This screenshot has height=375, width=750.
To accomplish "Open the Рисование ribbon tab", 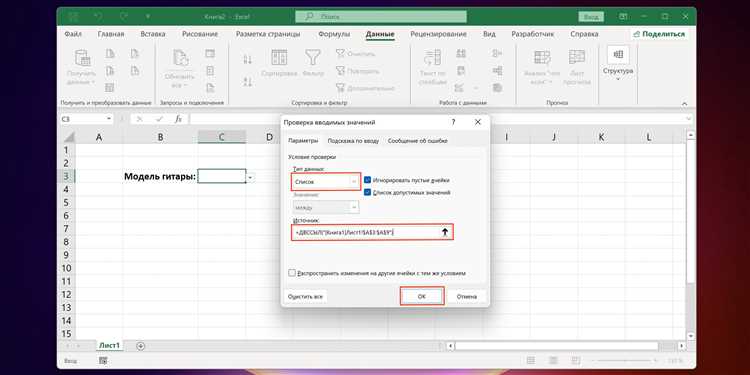I will [x=200, y=34].
